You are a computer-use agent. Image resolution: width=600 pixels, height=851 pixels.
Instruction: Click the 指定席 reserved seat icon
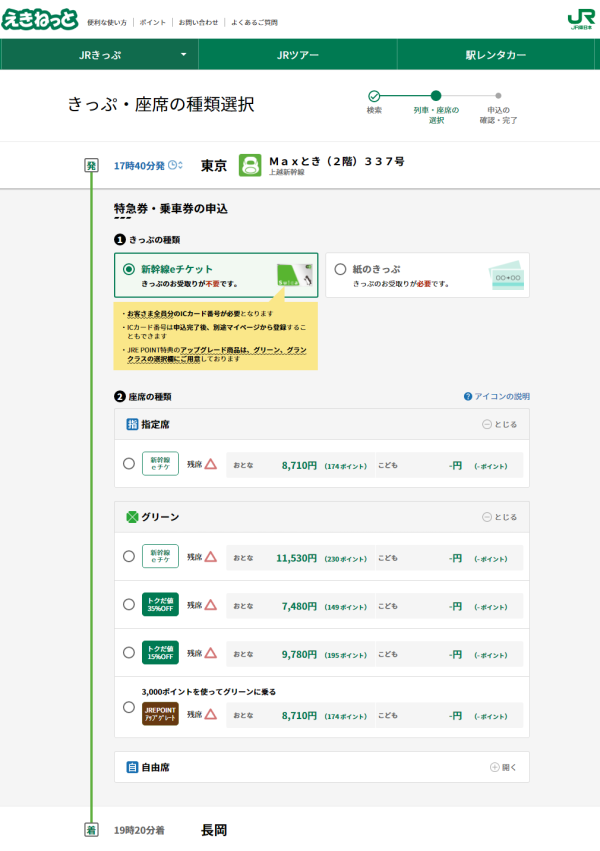point(132,424)
